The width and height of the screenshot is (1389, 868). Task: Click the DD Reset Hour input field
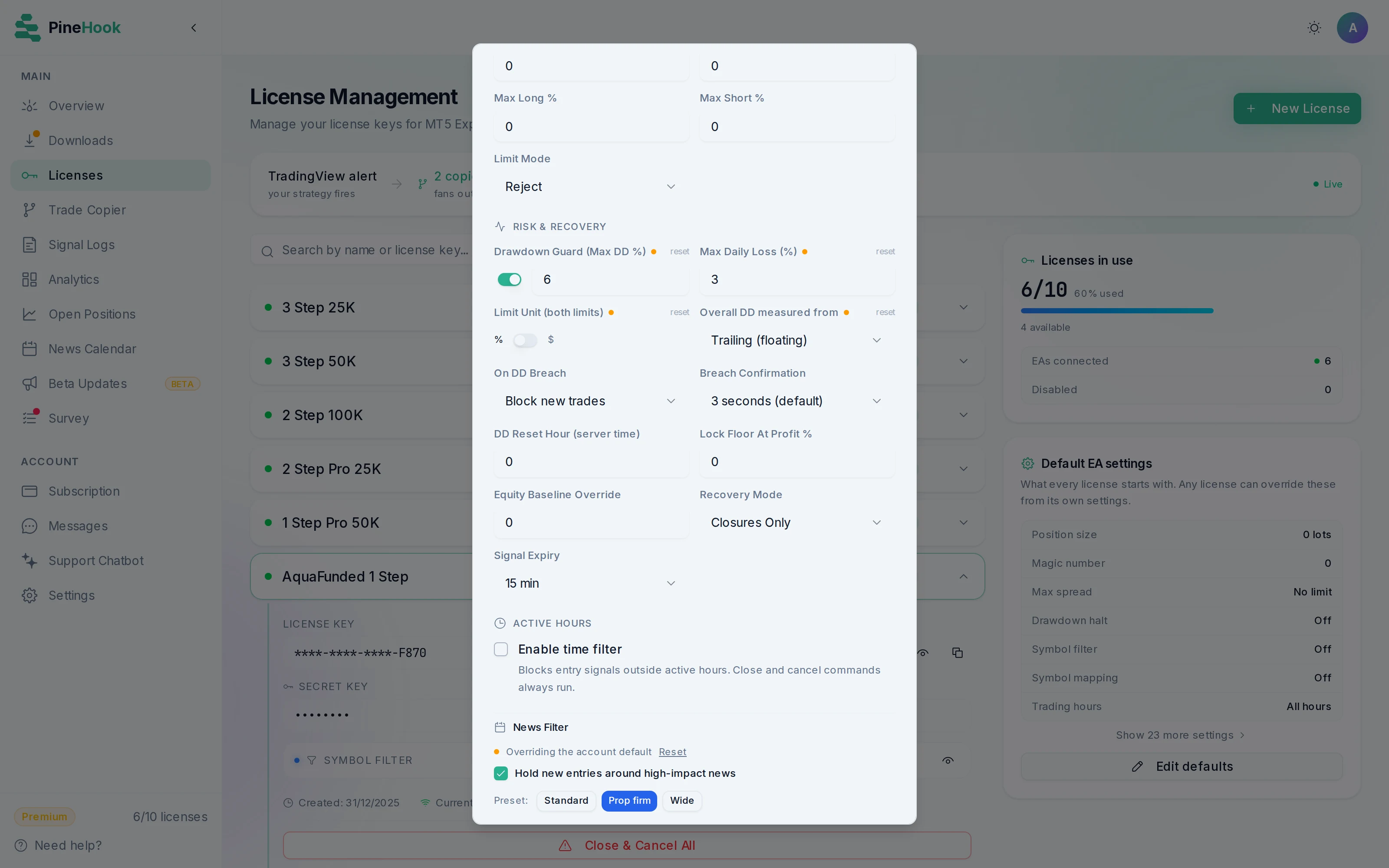coord(591,462)
